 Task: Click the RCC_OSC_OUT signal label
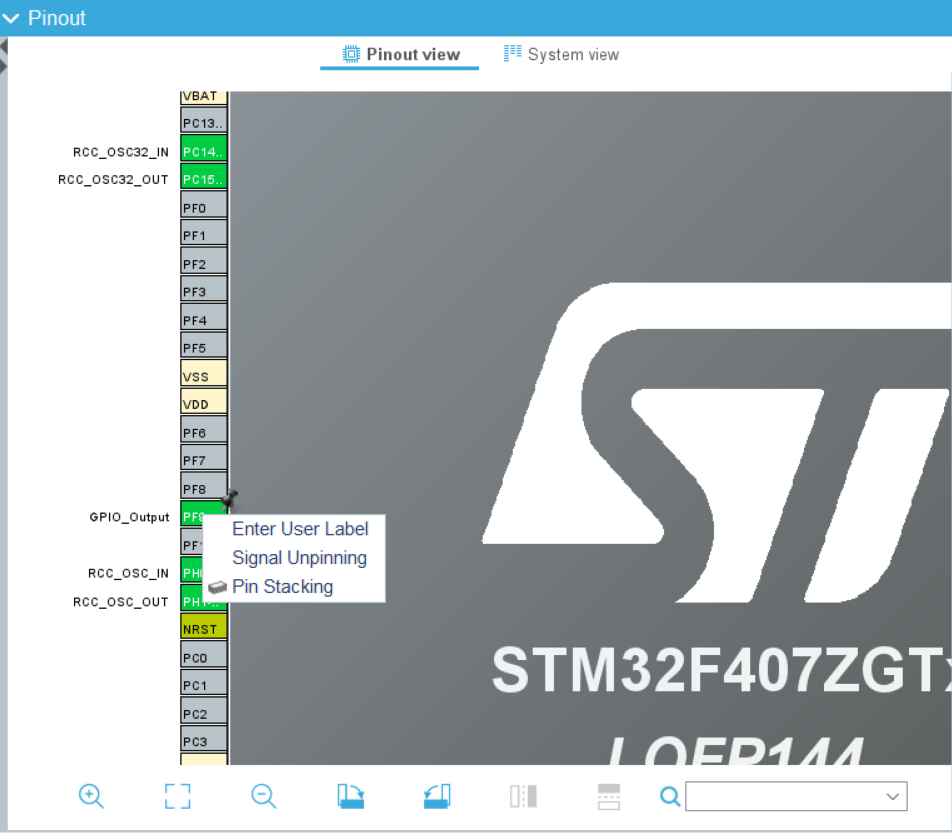pyautogui.click(x=120, y=602)
